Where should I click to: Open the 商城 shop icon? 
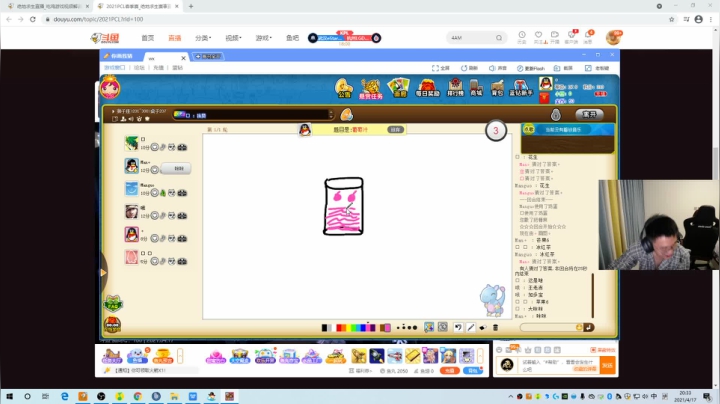coord(476,88)
